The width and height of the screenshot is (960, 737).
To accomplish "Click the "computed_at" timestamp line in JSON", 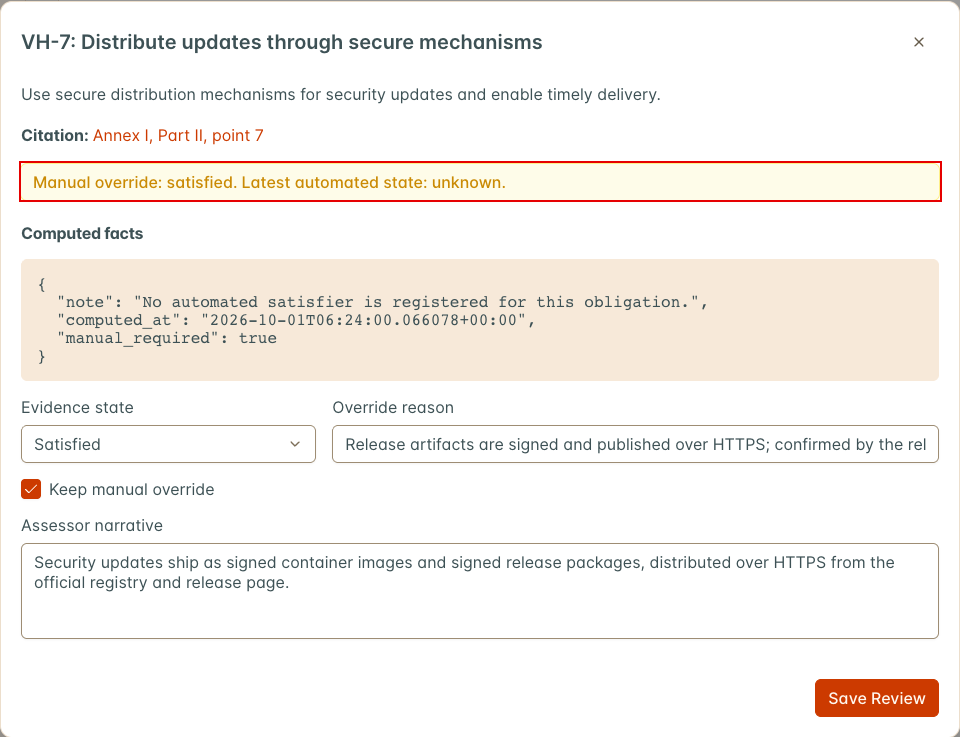I will [x=296, y=320].
